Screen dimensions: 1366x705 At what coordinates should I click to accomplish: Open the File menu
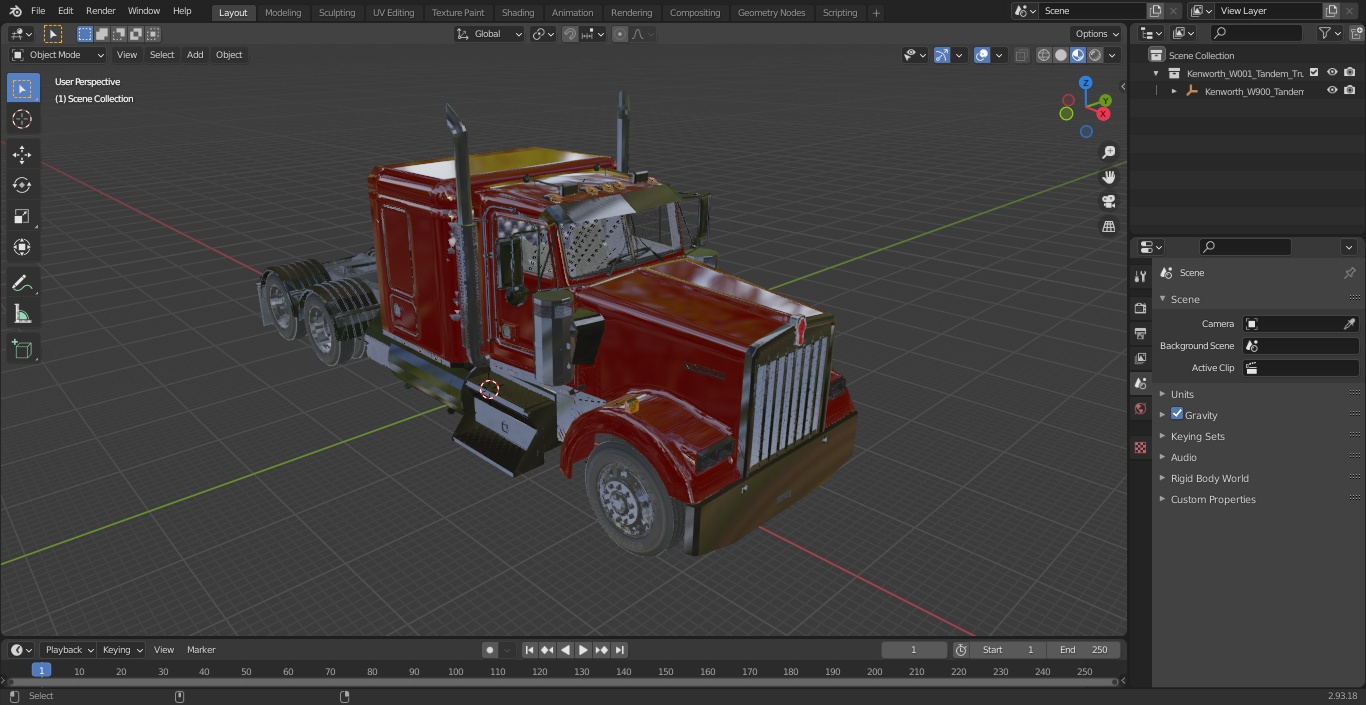coord(38,11)
